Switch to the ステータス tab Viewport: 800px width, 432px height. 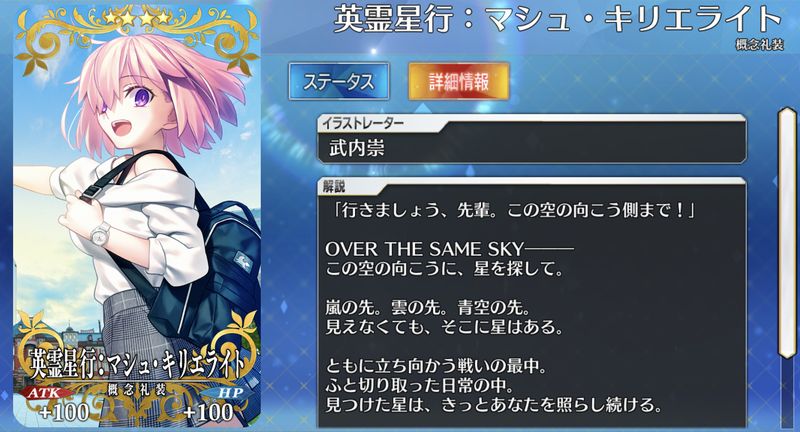[339, 82]
